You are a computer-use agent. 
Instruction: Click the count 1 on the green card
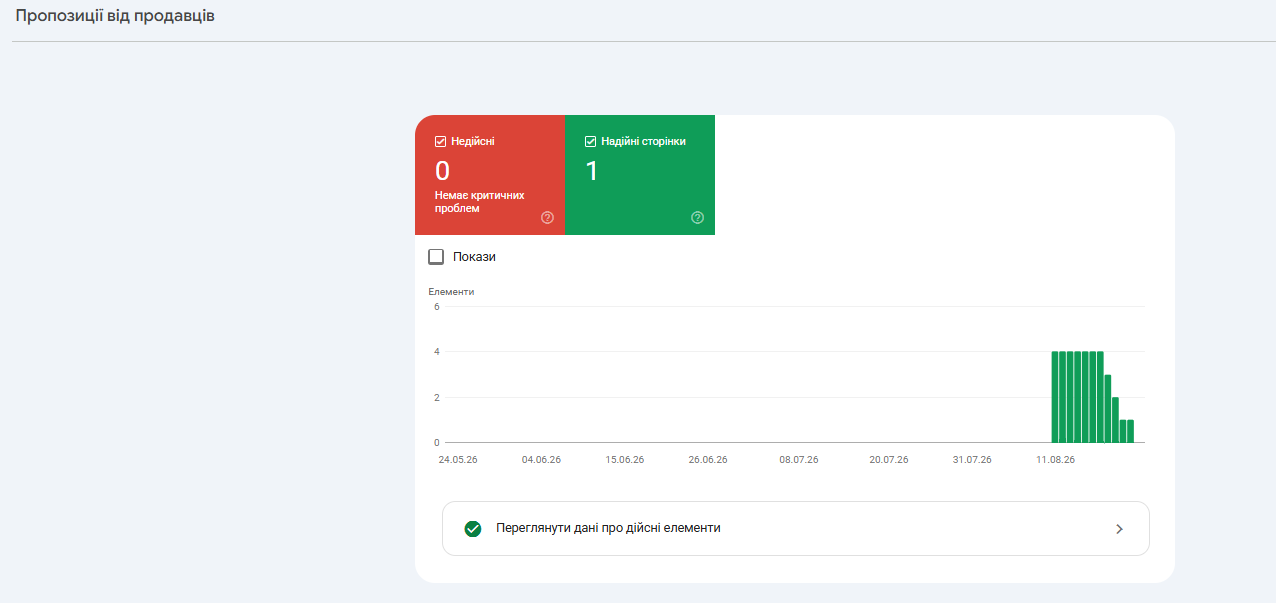[591, 171]
